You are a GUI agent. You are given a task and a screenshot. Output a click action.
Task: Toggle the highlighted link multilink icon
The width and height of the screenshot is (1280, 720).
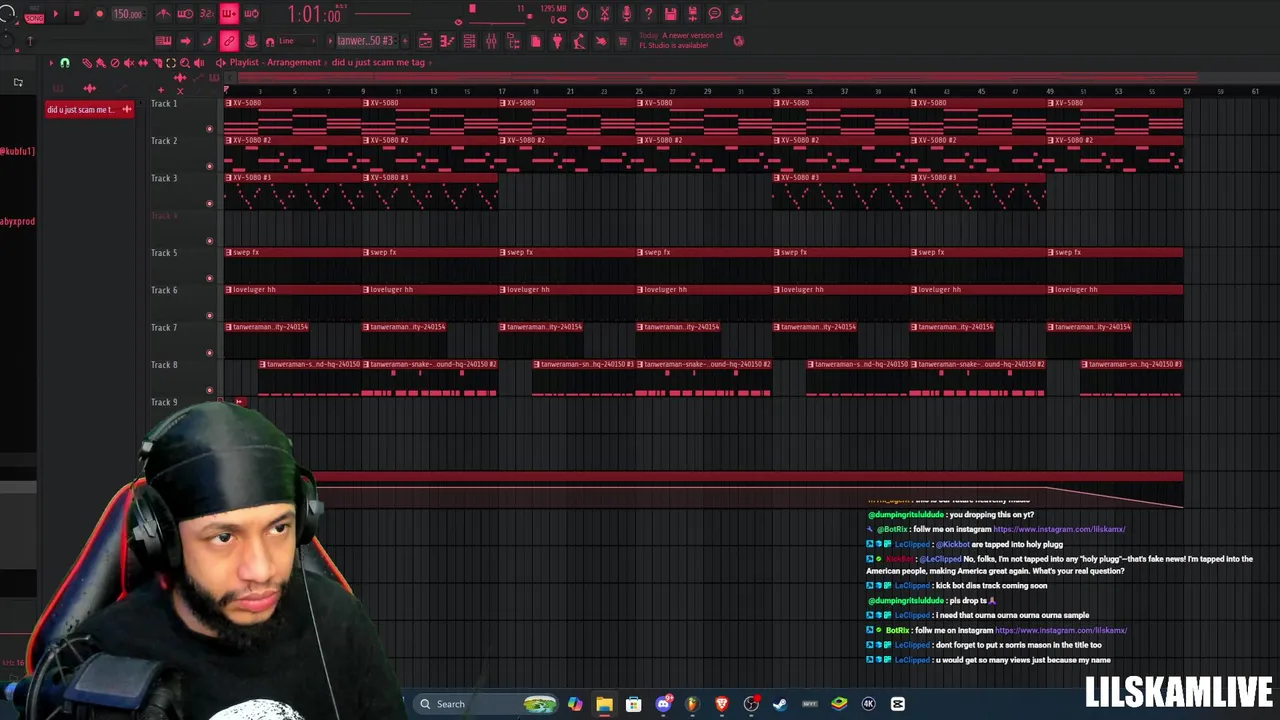click(229, 41)
